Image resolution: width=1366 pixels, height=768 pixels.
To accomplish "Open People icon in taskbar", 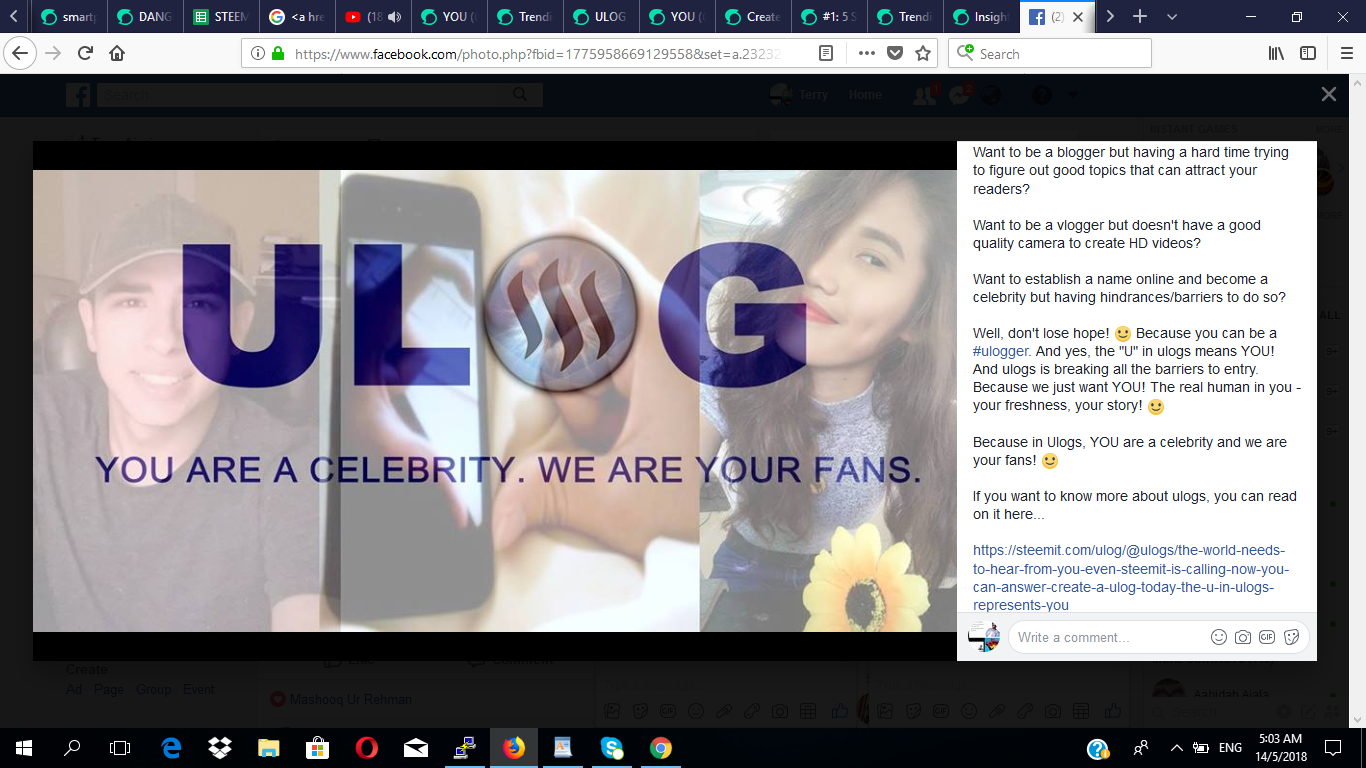I will (1141, 747).
